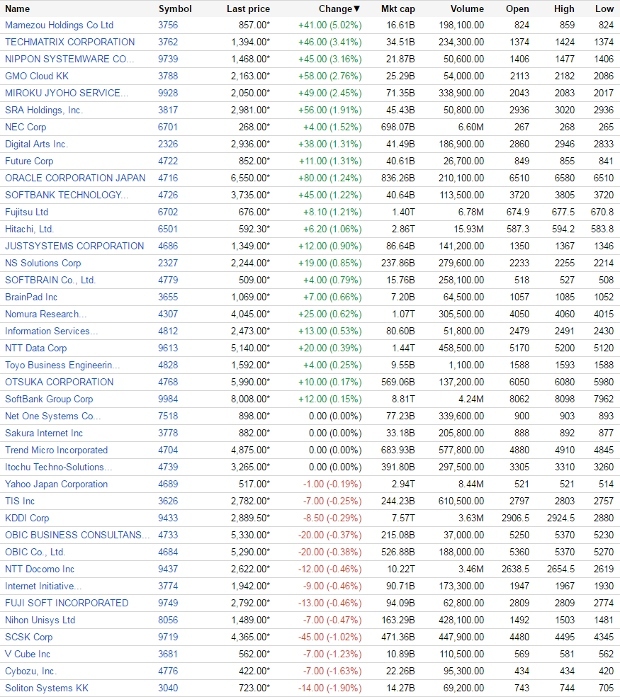The height and width of the screenshot is (697, 620).
Task: Open Nihon Unisys Ltd link
Action: point(40,620)
